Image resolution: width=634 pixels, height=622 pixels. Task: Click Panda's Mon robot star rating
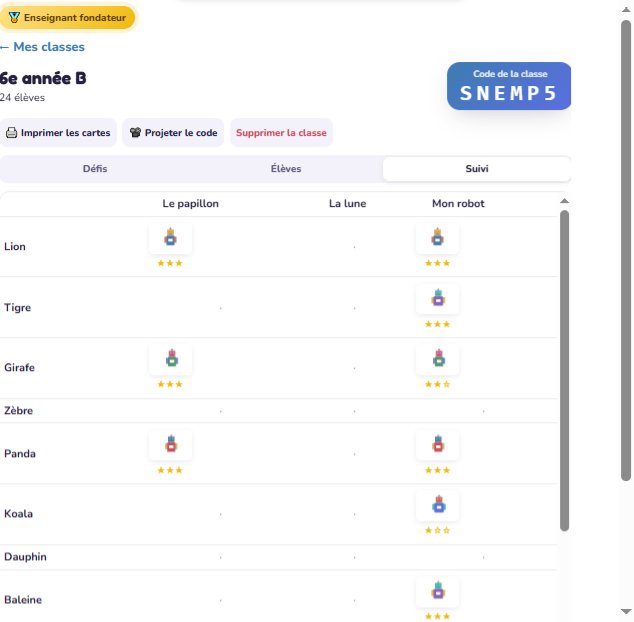[x=437, y=470]
